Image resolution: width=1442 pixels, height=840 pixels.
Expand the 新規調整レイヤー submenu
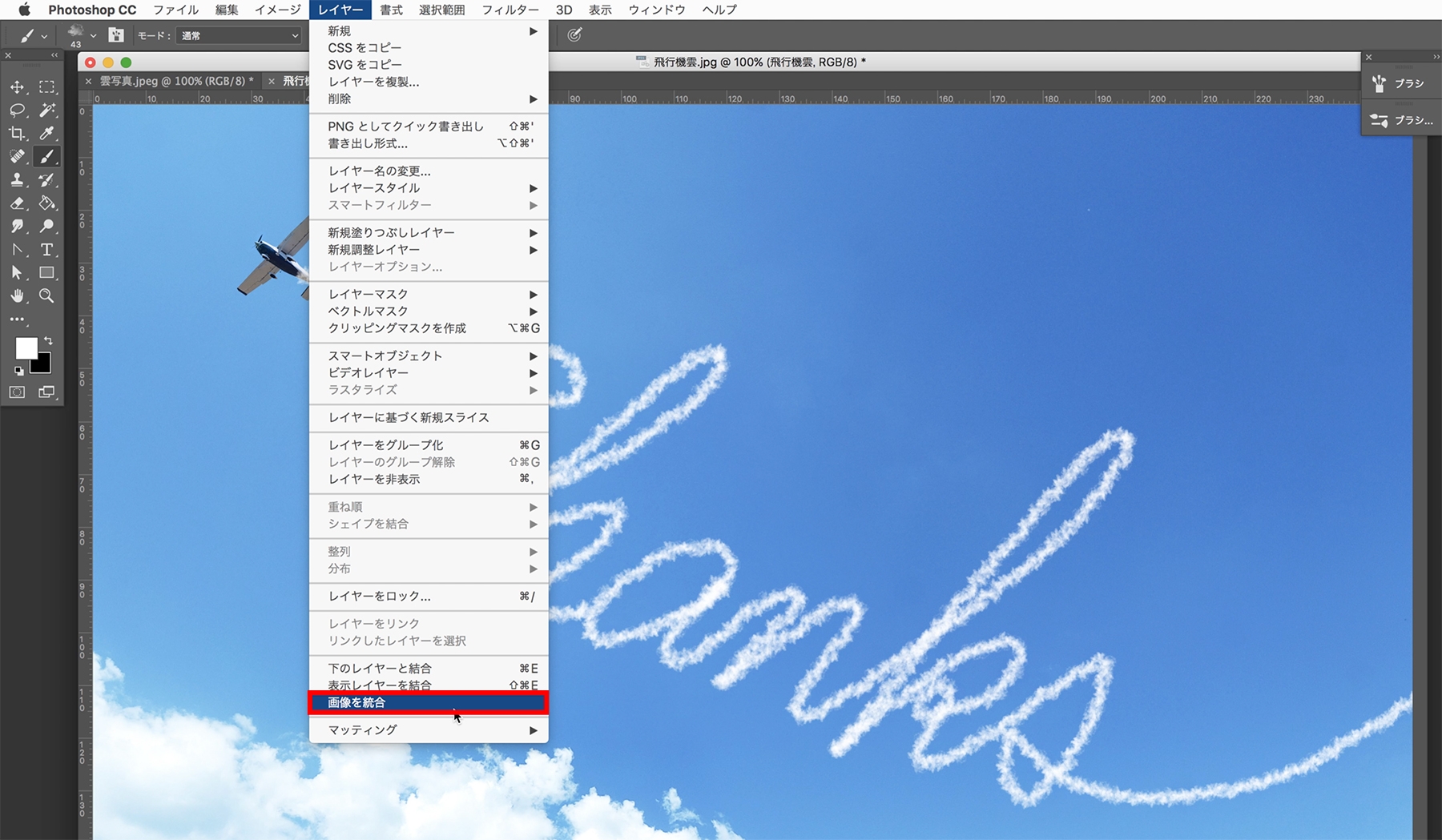(429, 249)
